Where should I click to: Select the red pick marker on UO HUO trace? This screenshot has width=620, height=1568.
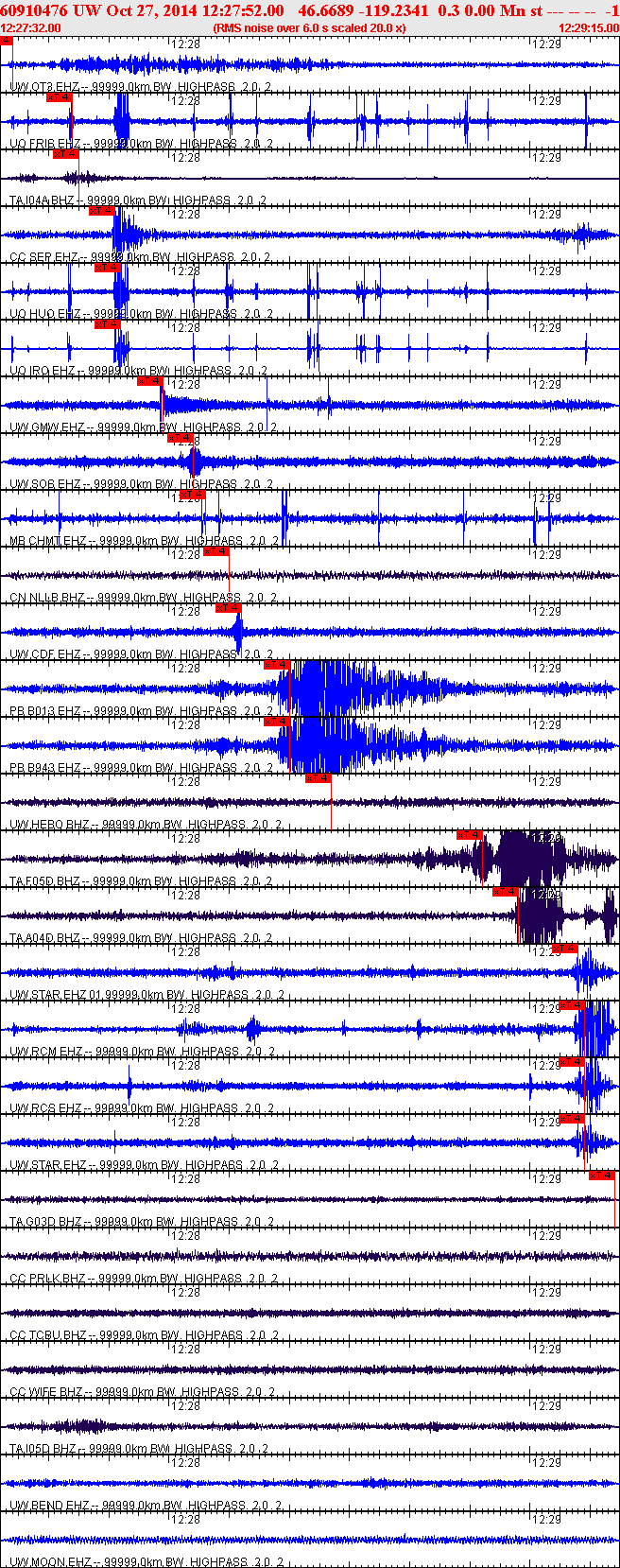click(106, 268)
